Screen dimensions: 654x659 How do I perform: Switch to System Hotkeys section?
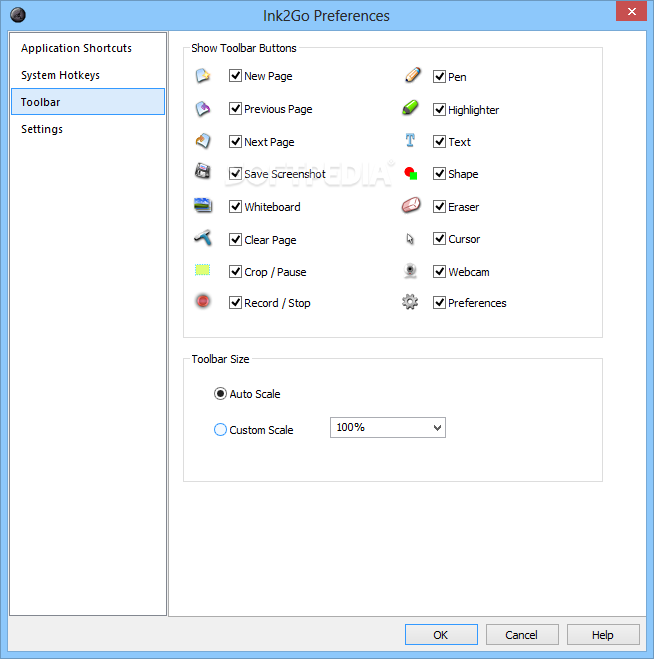[88, 75]
